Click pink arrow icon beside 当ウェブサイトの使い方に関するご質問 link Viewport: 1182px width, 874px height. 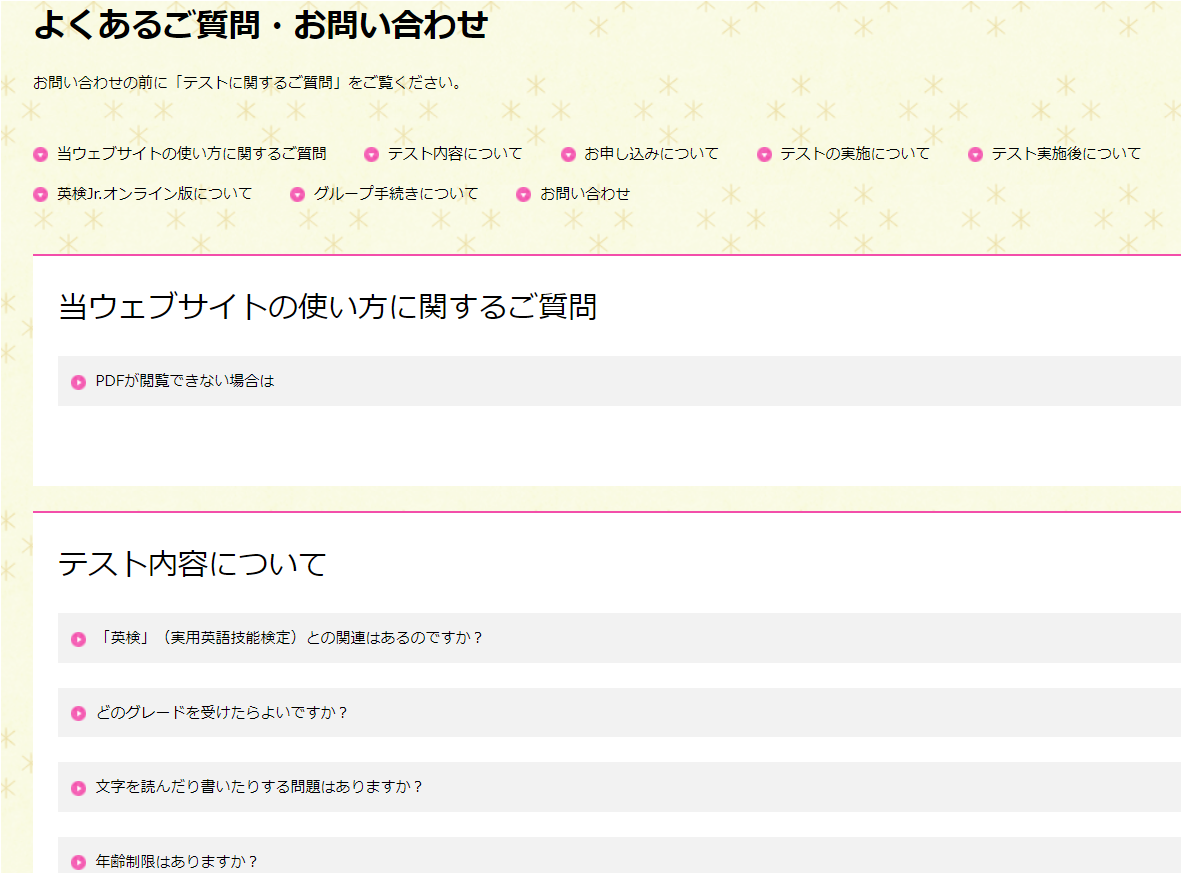(x=41, y=155)
